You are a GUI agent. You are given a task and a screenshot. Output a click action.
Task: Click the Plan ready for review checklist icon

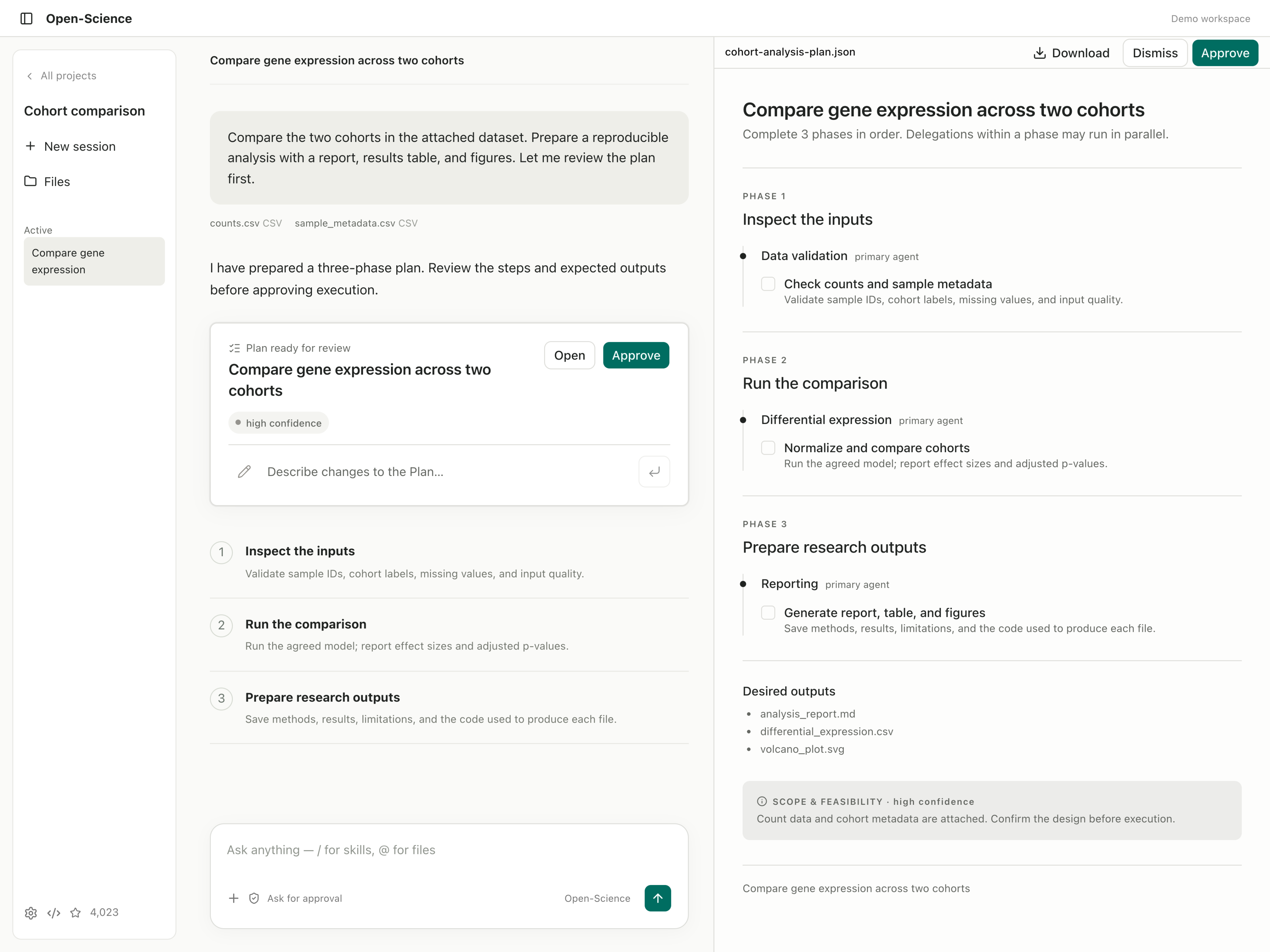234,348
